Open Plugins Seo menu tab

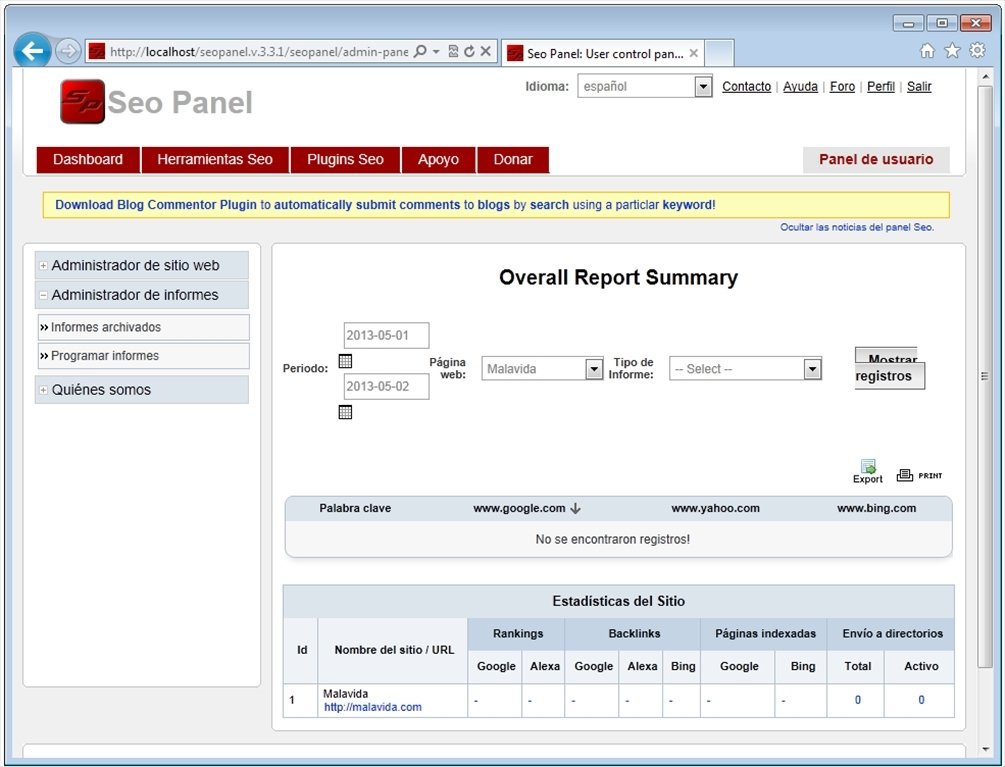[345, 160]
